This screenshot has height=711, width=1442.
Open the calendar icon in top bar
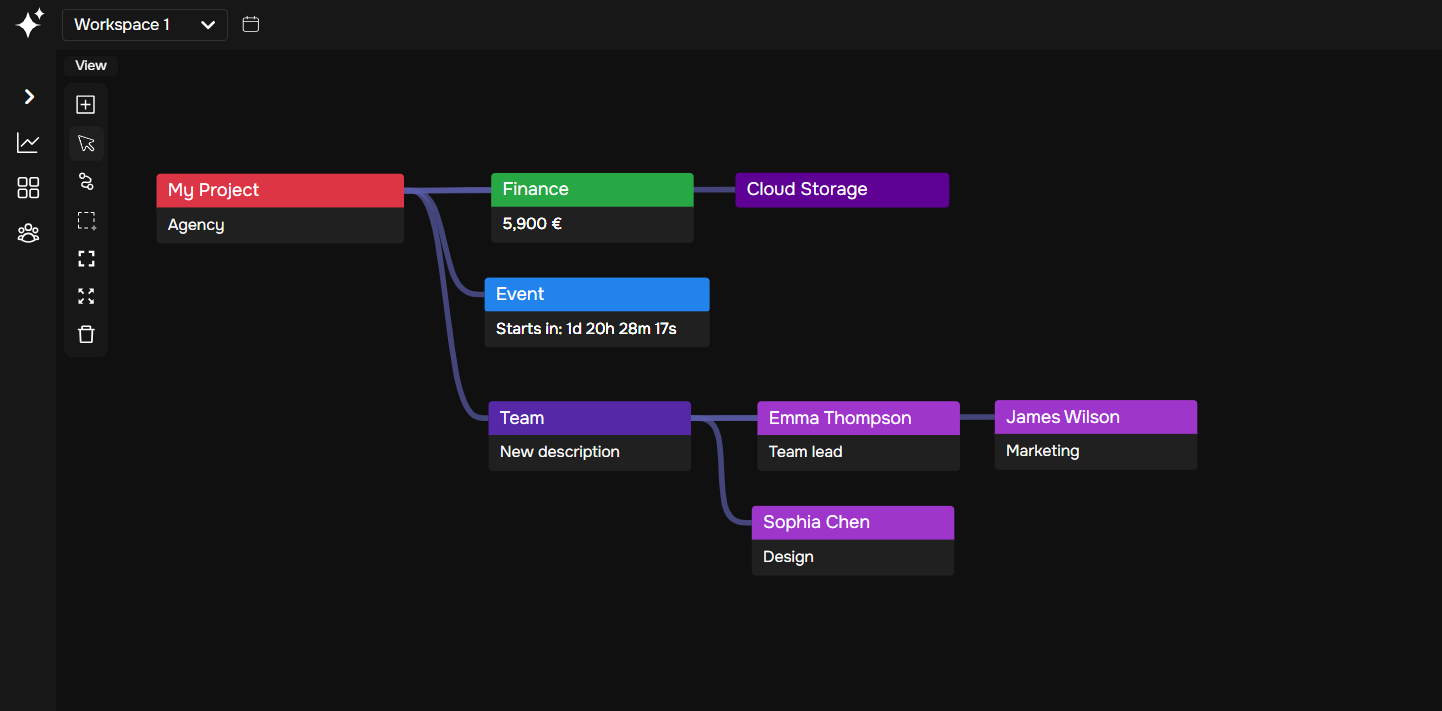(251, 24)
